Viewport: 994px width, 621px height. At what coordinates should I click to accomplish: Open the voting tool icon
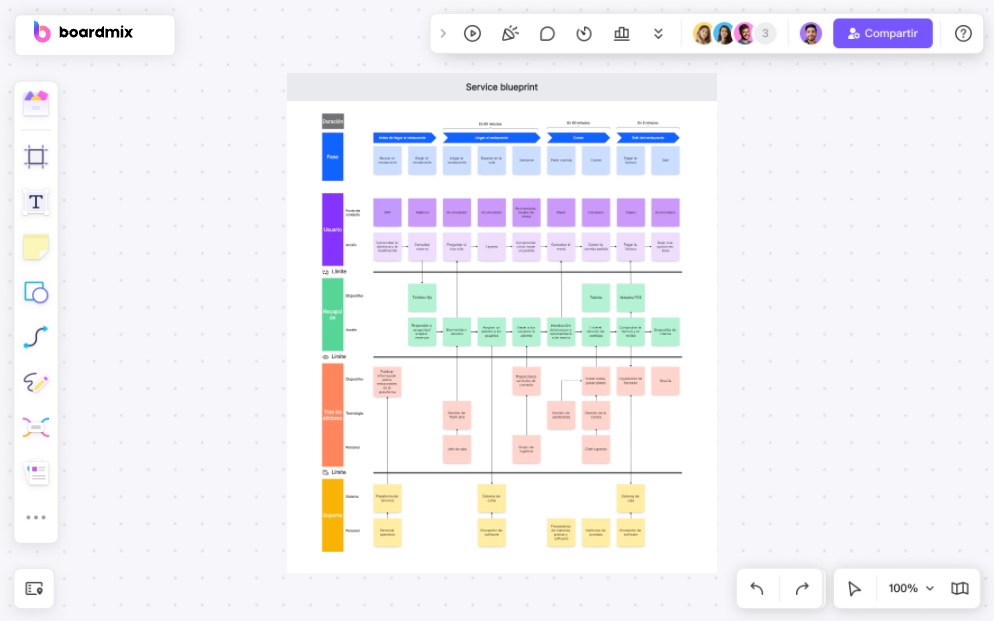pos(621,34)
